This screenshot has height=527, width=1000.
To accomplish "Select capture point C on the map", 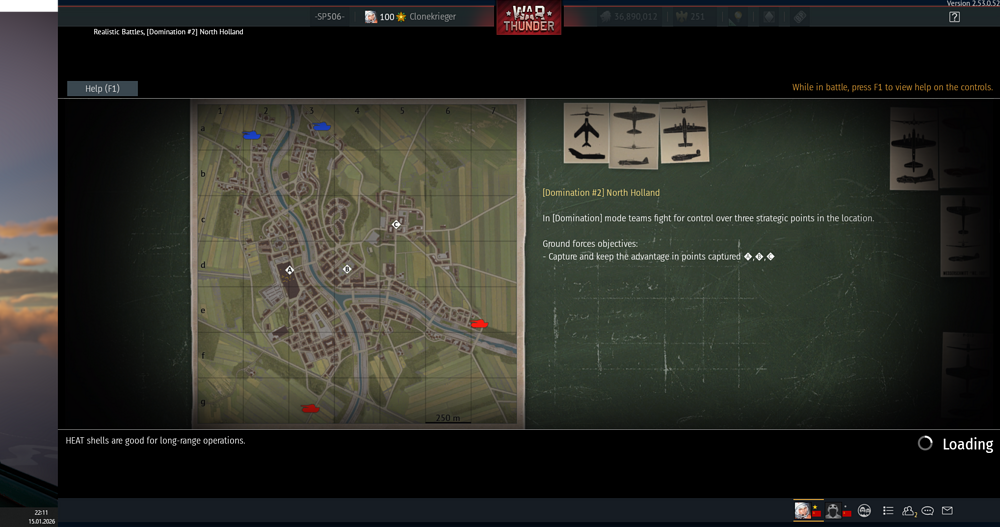I will pos(396,225).
